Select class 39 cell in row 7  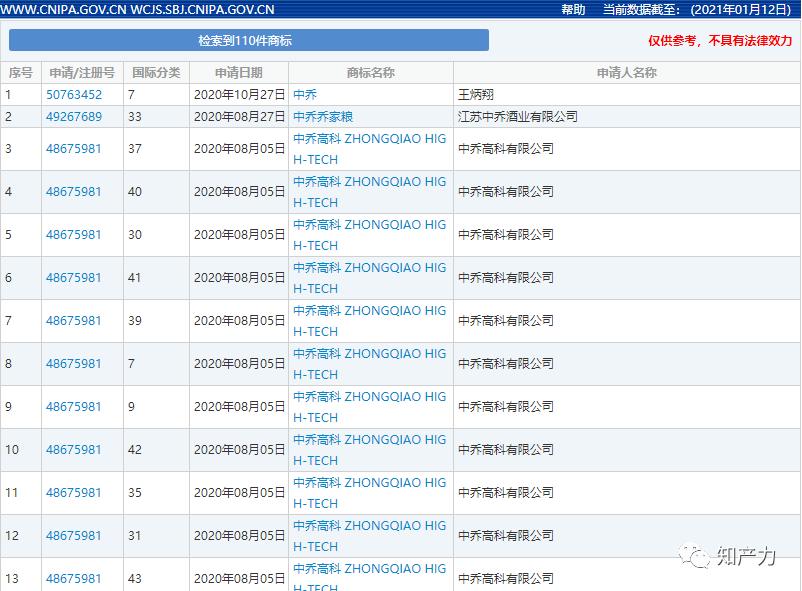point(156,321)
